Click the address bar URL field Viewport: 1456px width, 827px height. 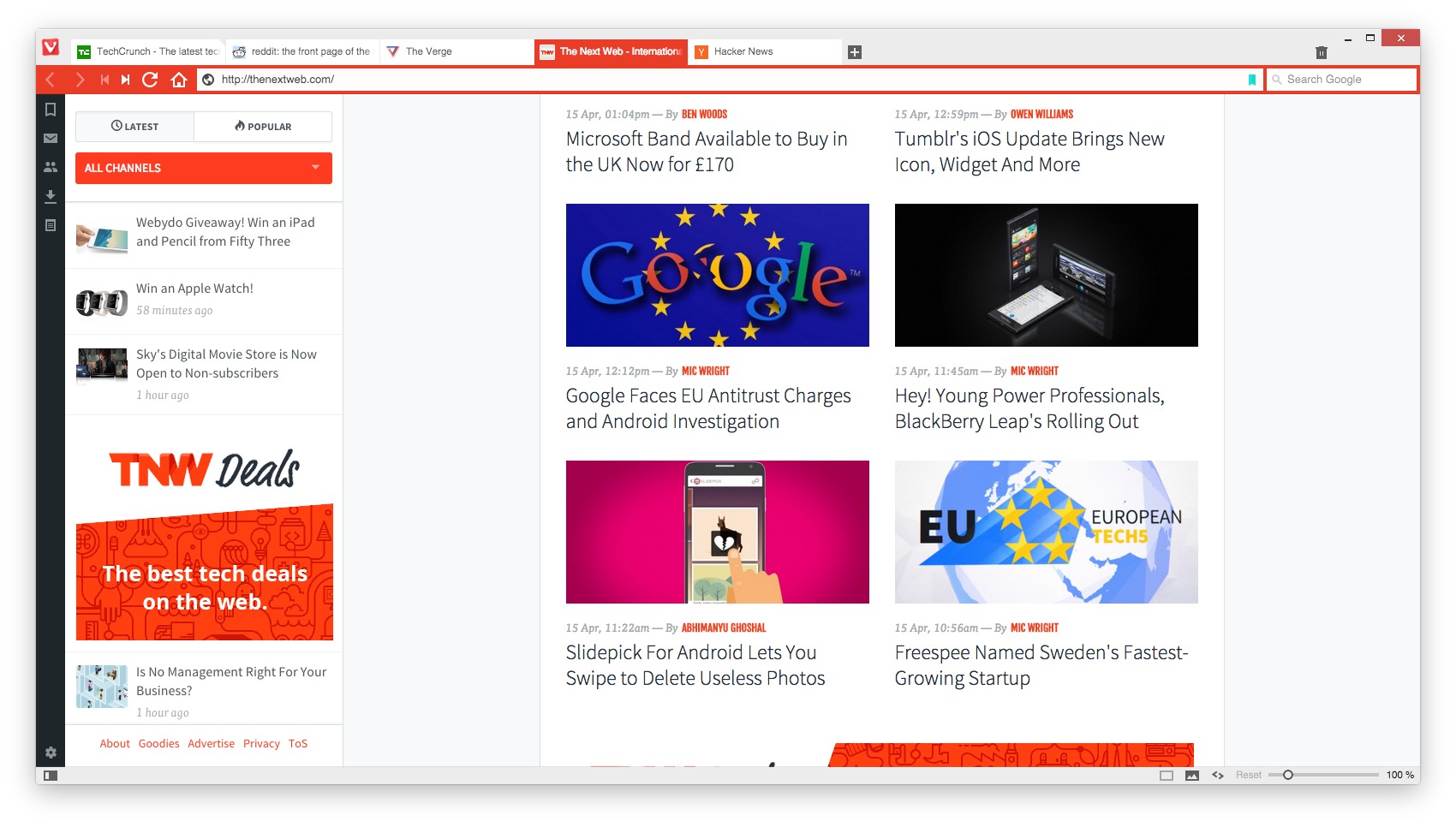point(728,80)
